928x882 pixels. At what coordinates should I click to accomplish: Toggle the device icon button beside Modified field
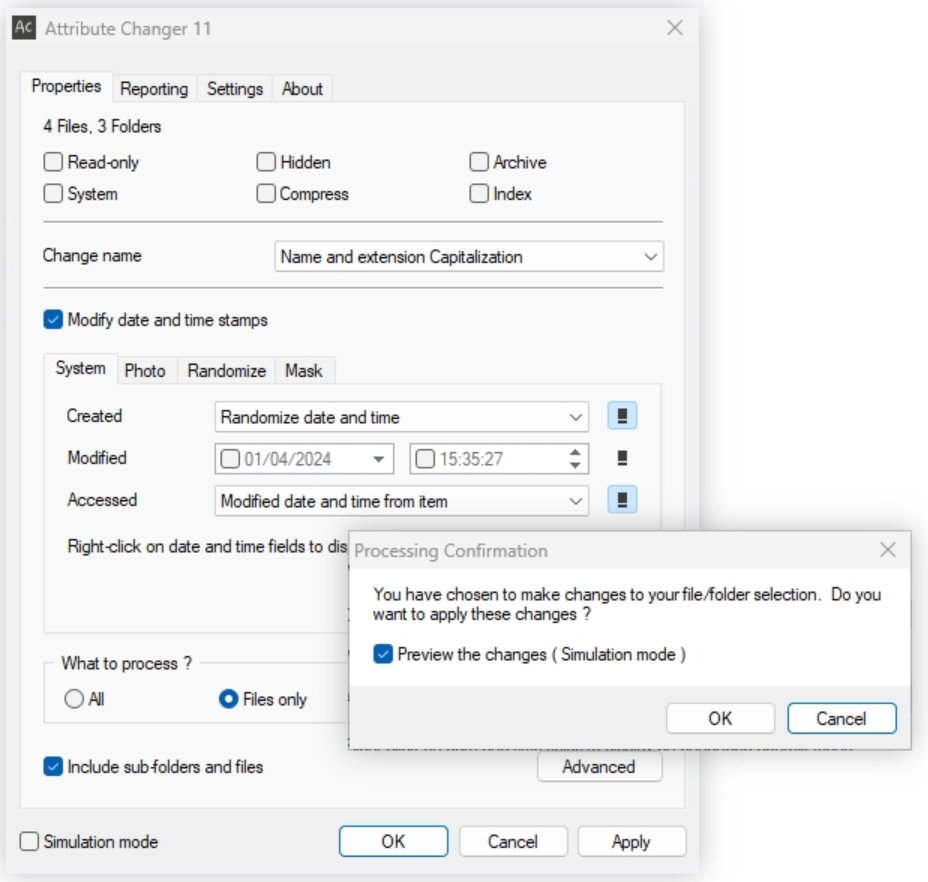pyautogui.click(x=622, y=458)
